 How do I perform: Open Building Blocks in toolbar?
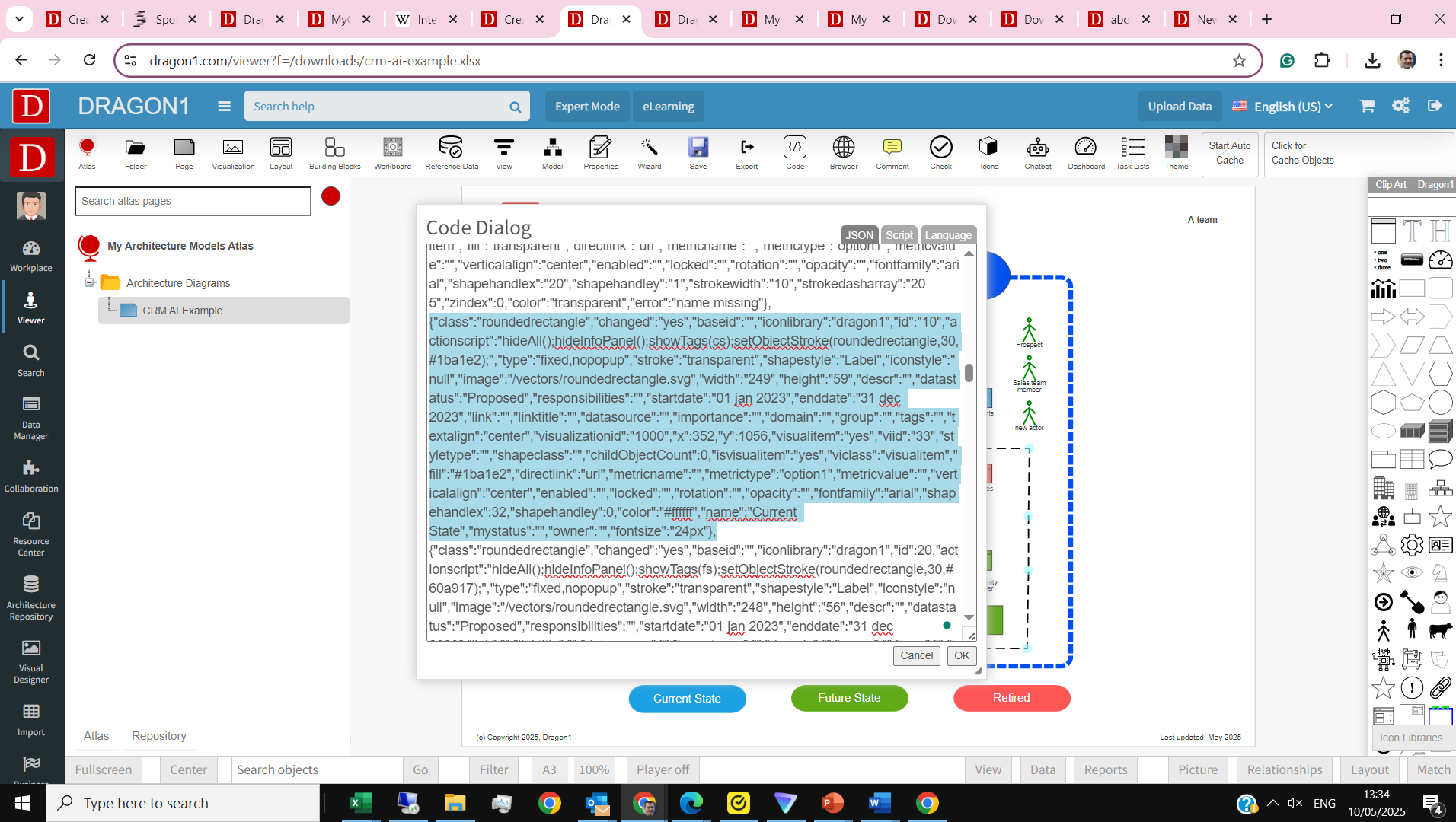[x=335, y=153]
